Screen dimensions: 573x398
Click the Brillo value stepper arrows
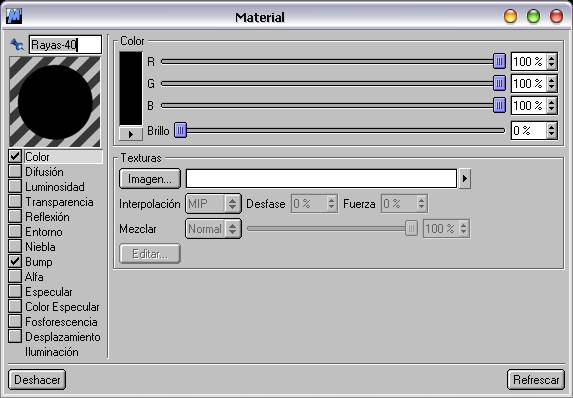coord(551,130)
